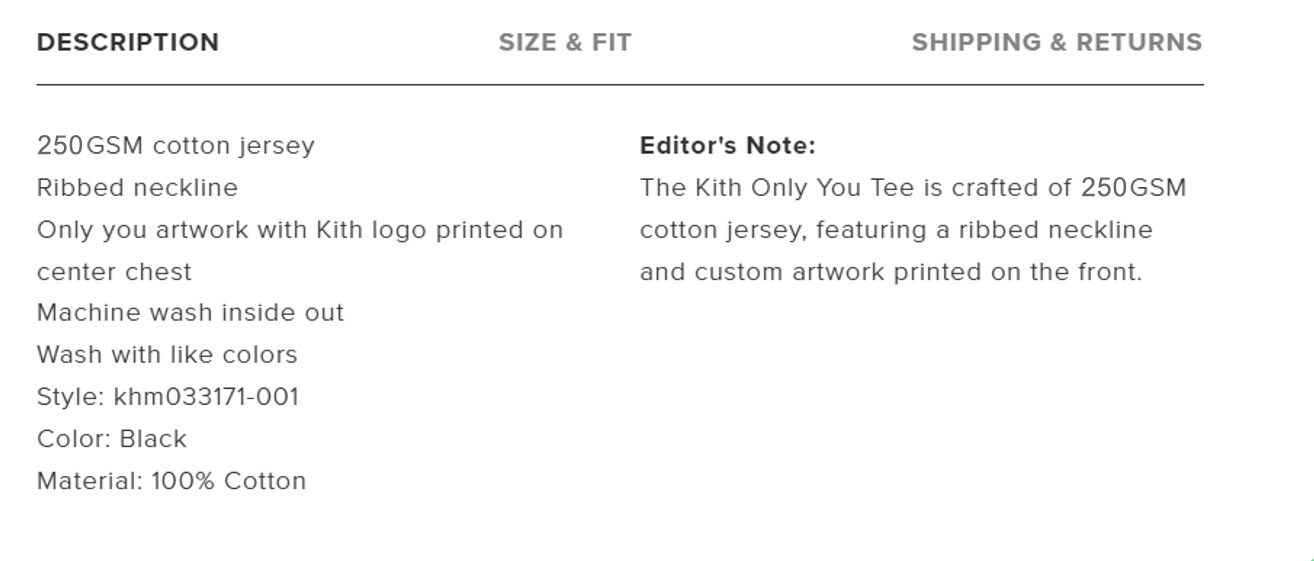
Task: Click the "Material: 100% Cotton" line
Action: pyautogui.click(x=171, y=481)
